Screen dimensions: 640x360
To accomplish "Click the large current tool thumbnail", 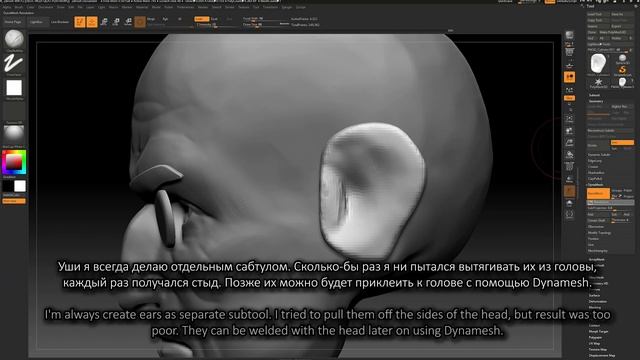I will pyautogui.click(x=598, y=64).
